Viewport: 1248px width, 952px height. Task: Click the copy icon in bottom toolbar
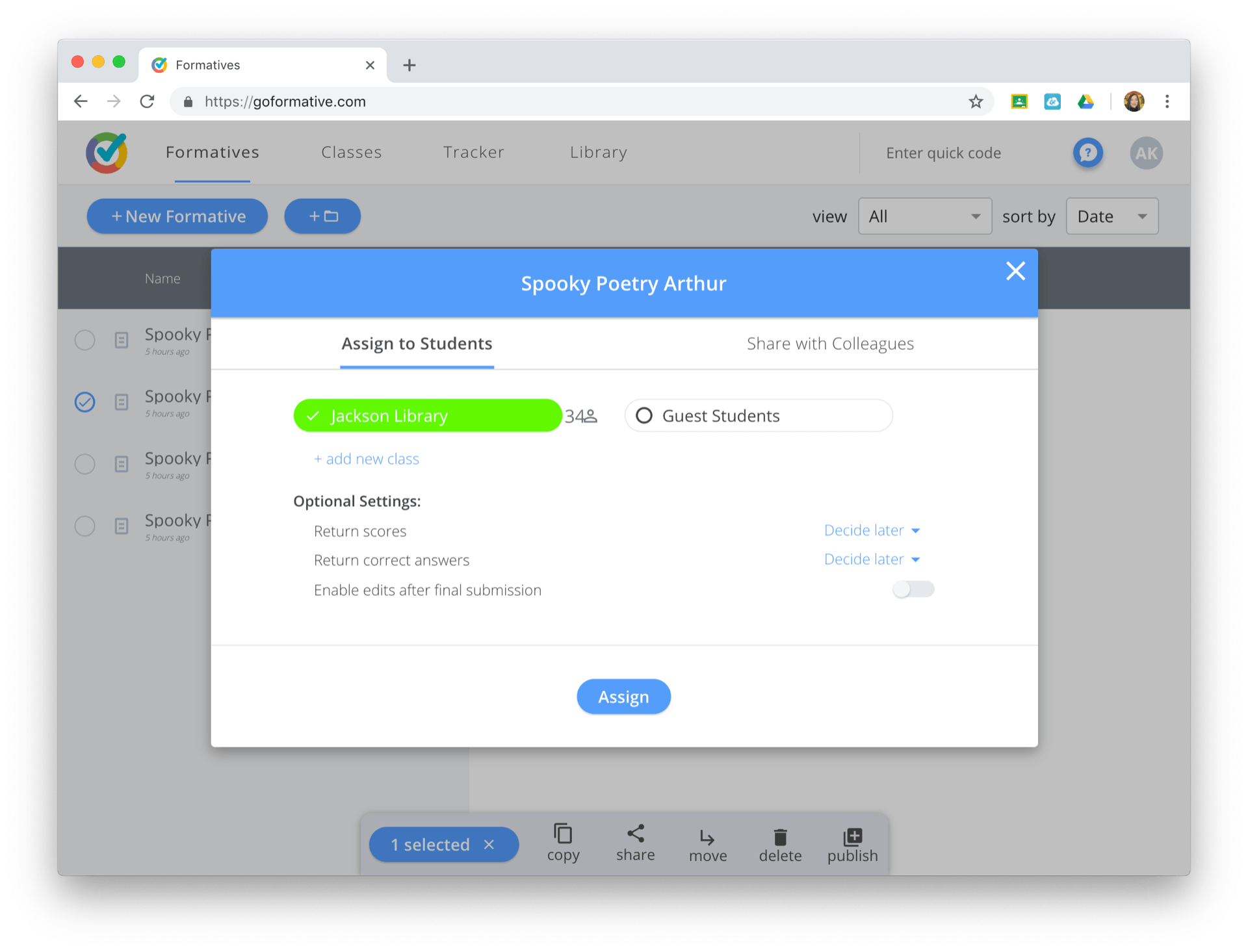[563, 834]
